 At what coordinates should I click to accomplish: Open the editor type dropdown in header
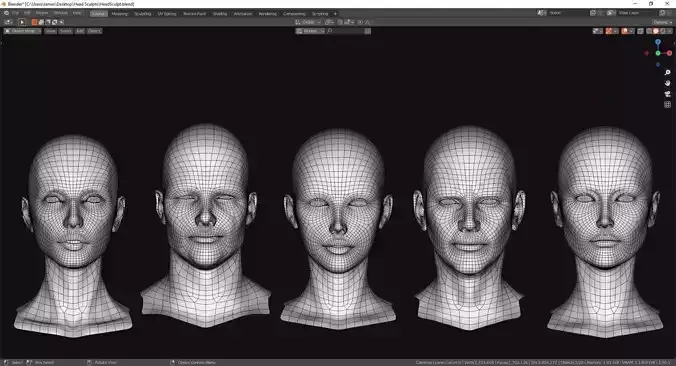[8, 22]
